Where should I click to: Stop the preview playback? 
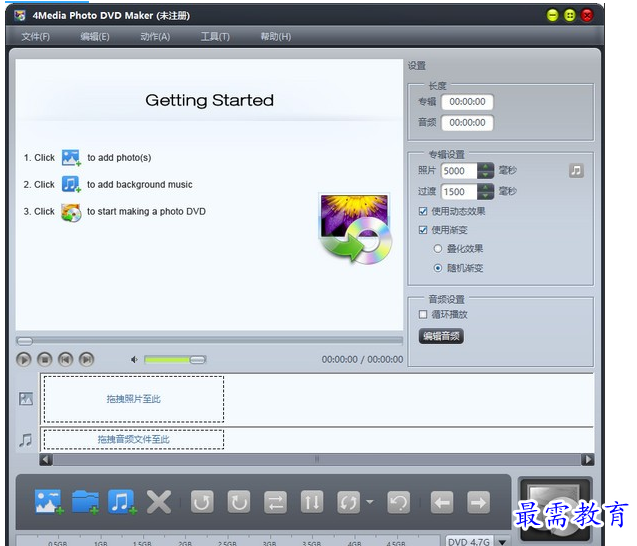[45, 360]
